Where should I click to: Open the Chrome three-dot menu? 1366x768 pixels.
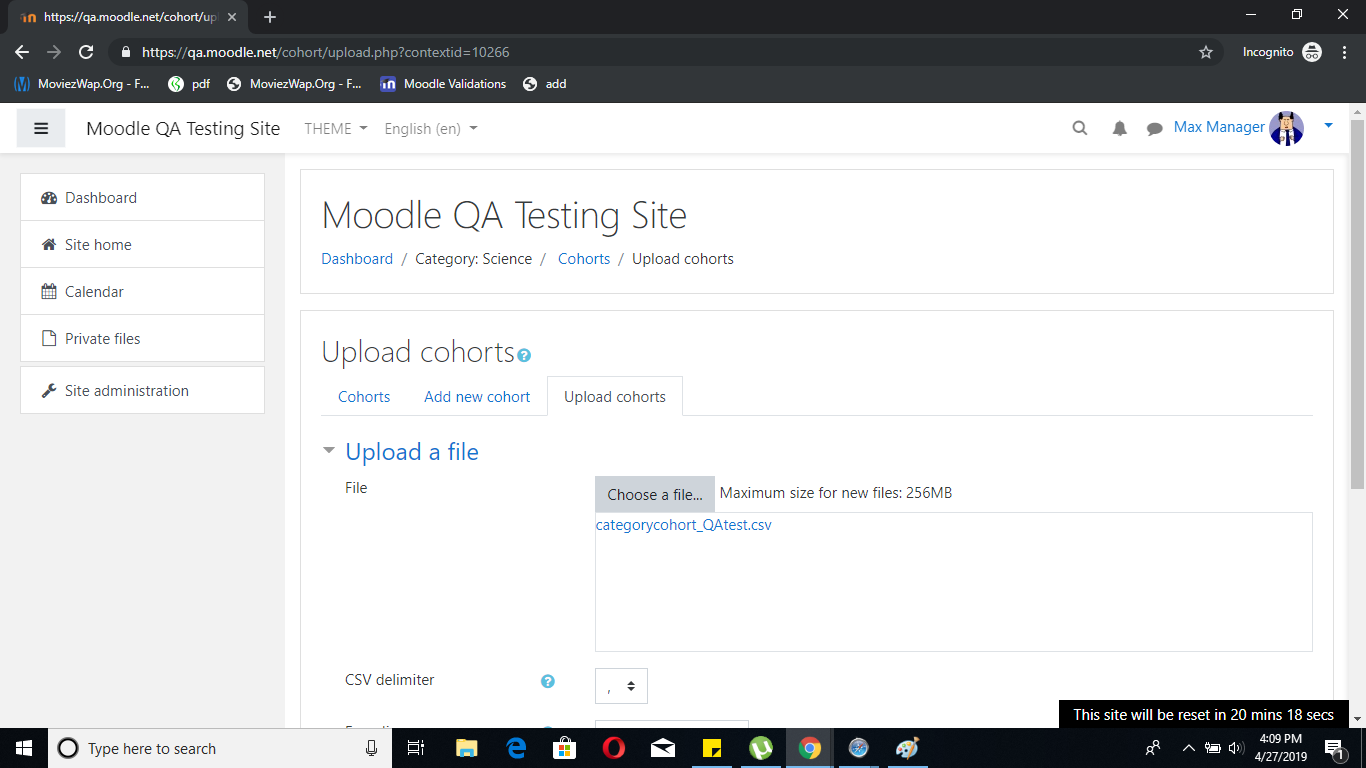[1344, 52]
